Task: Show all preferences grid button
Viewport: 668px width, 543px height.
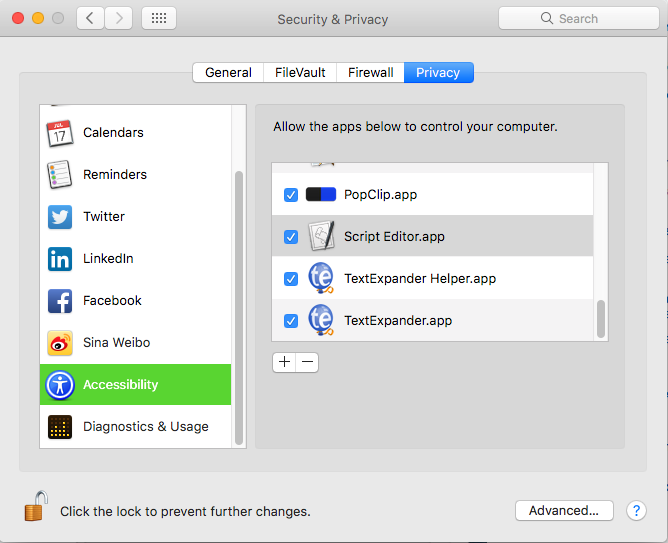Action: pos(159,18)
